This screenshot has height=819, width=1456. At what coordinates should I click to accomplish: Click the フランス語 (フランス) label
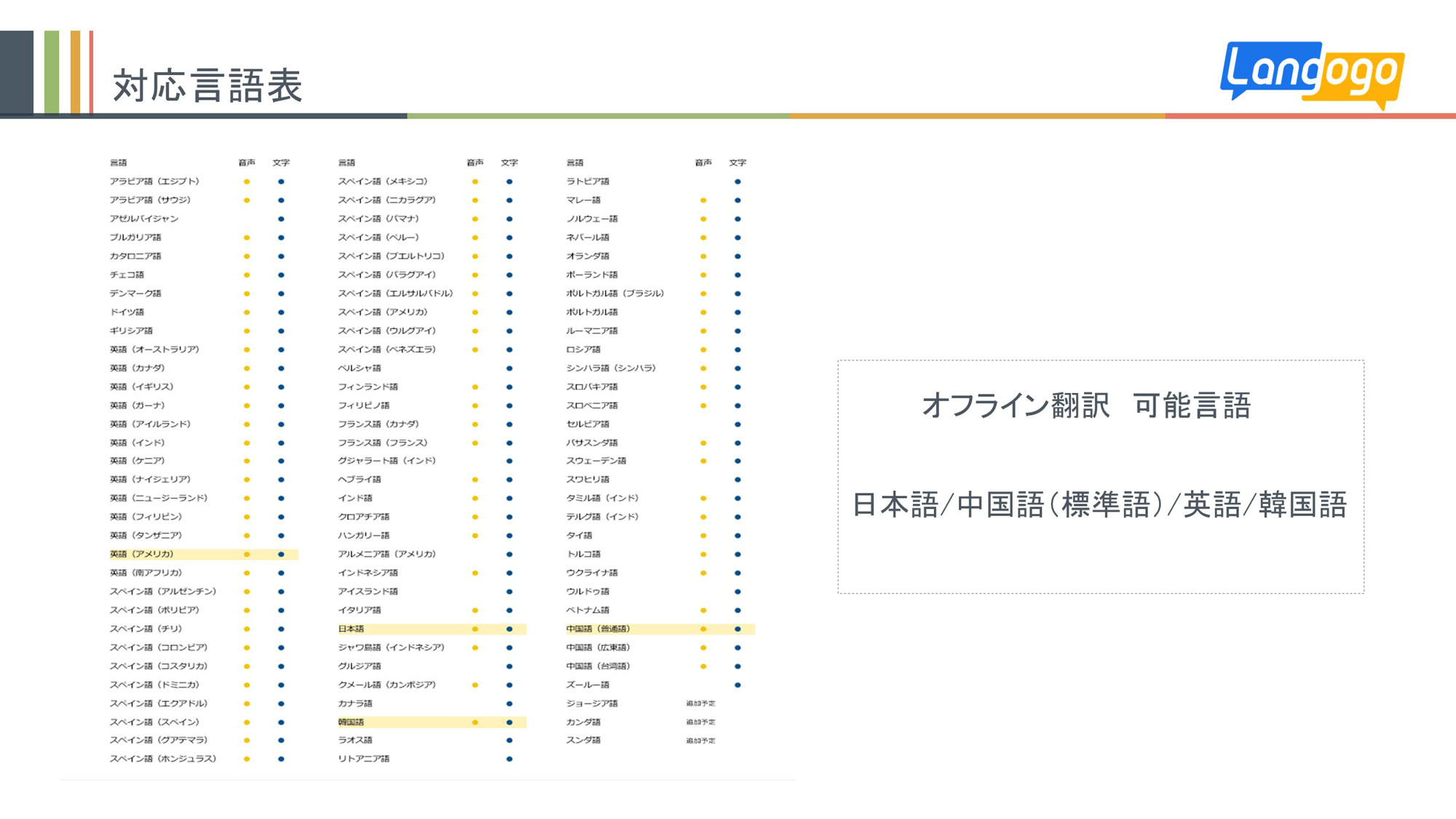383,443
